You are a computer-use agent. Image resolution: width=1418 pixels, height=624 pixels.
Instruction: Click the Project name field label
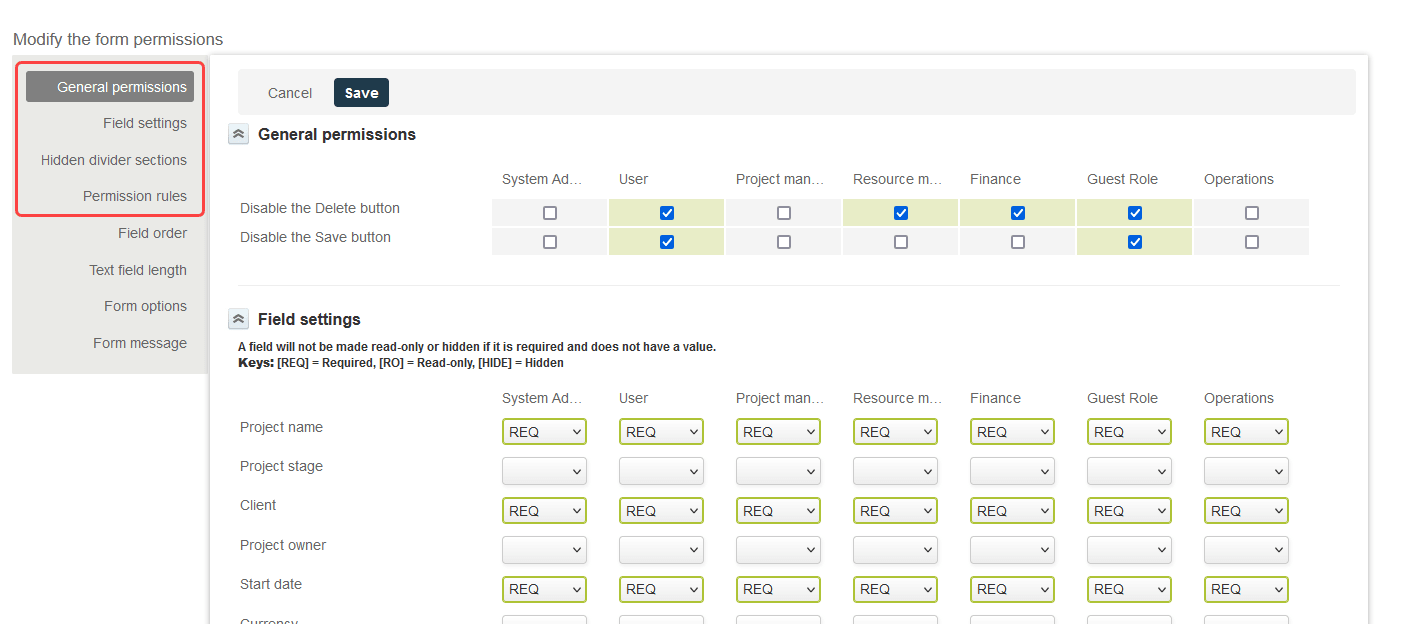tap(281, 427)
